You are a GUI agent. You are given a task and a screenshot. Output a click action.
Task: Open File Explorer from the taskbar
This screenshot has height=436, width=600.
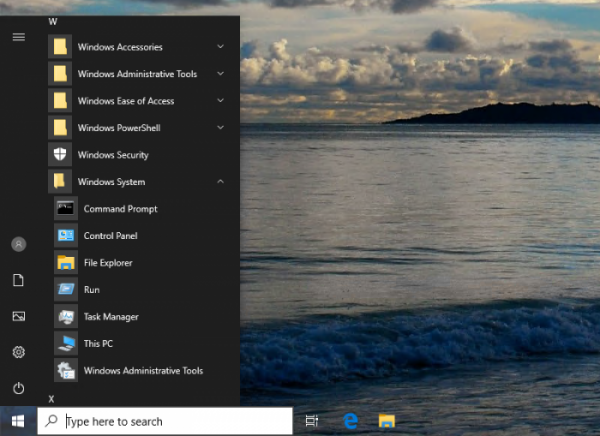click(386, 421)
